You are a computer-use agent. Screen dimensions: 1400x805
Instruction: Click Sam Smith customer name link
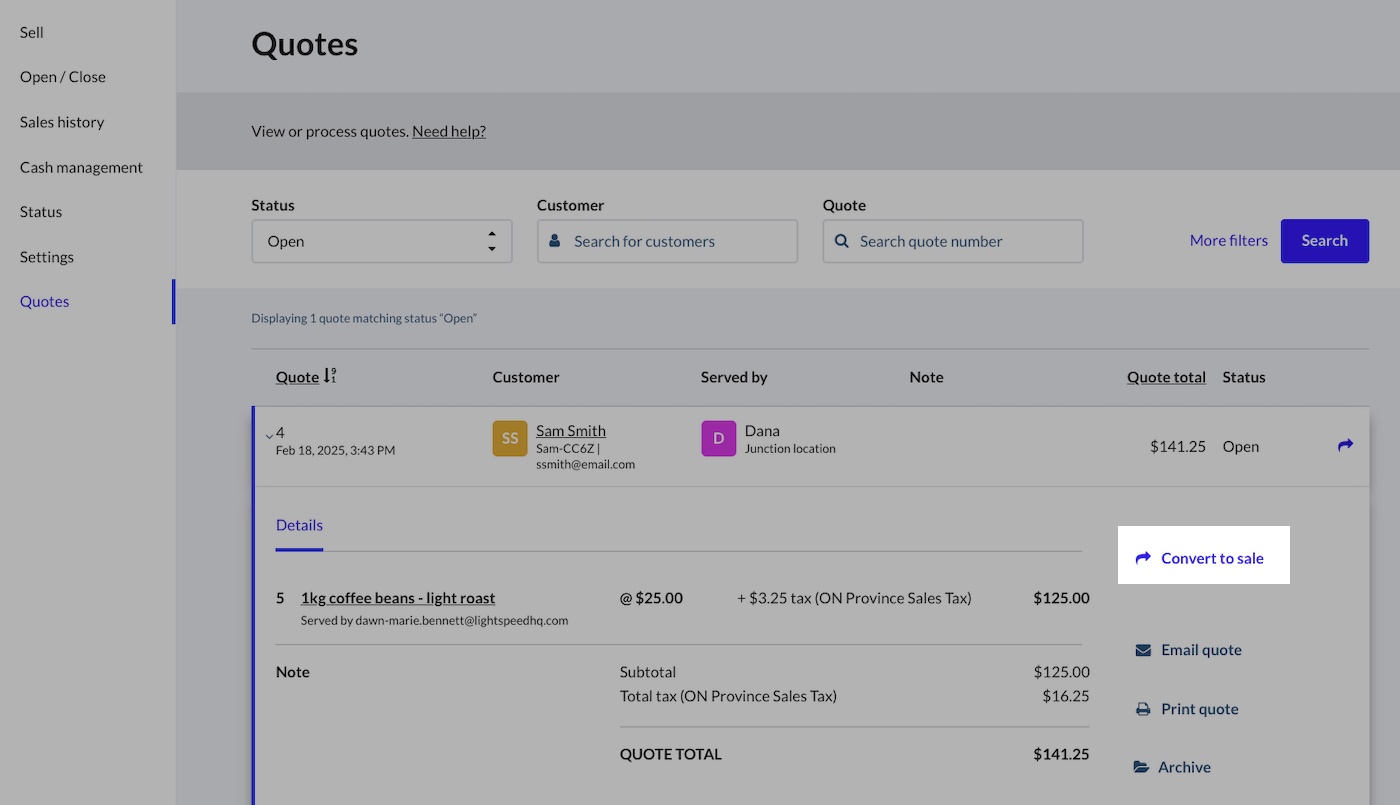[x=570, y=430]
